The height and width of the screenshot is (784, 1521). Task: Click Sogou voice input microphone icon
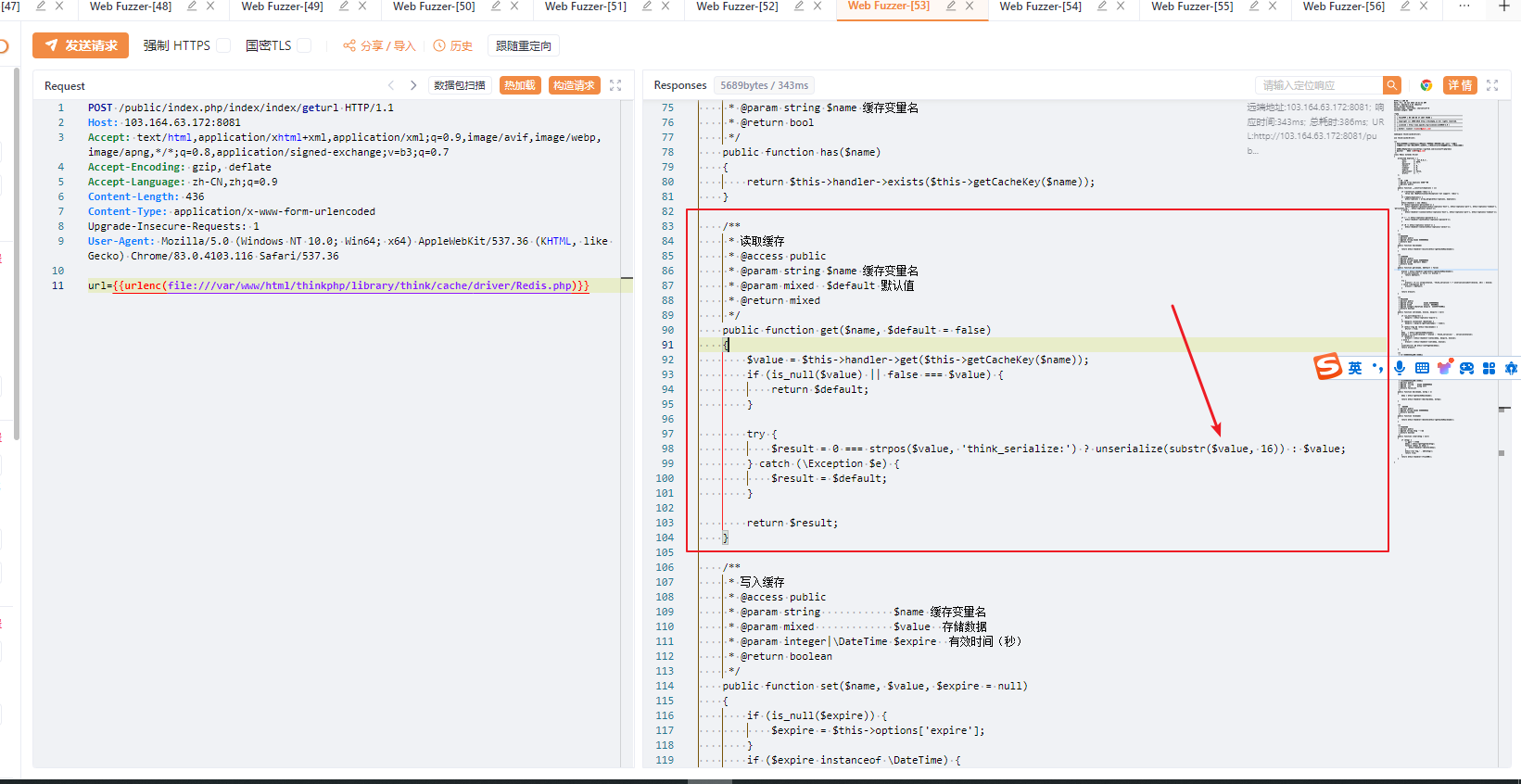(1400, 368)
